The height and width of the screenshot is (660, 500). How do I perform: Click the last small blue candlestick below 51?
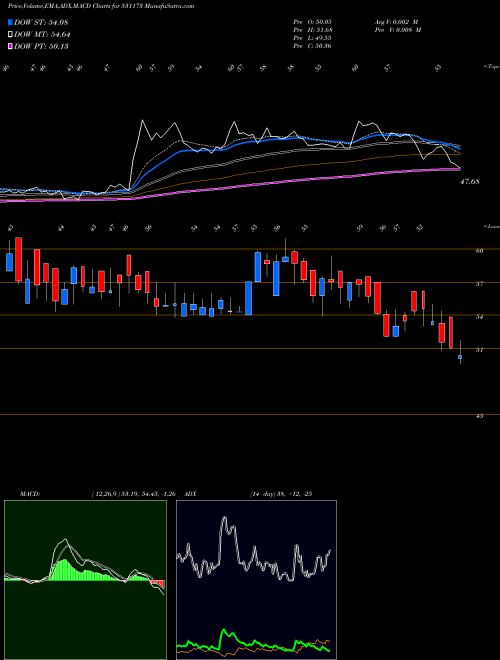pyautogui.click(x=460, y=357)
